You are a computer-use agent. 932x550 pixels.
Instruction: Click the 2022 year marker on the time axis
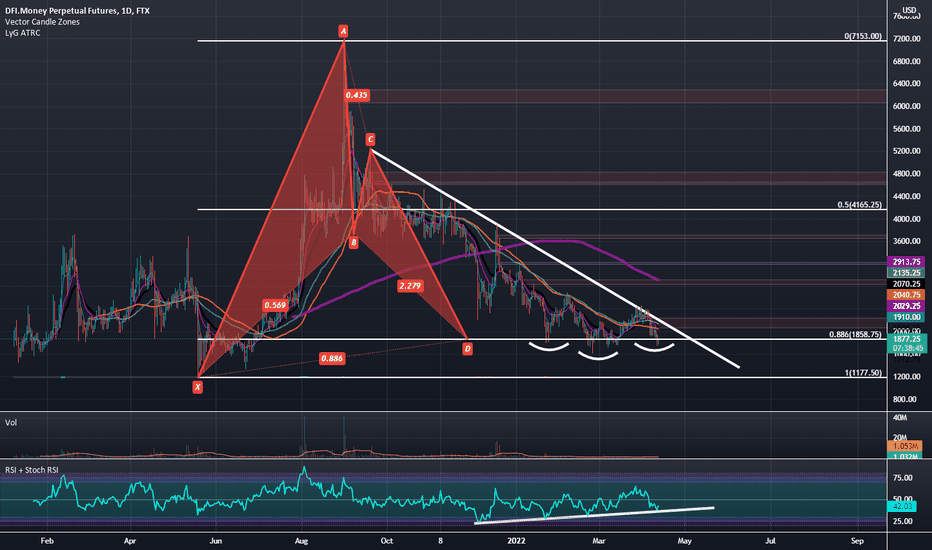[516, 541]
